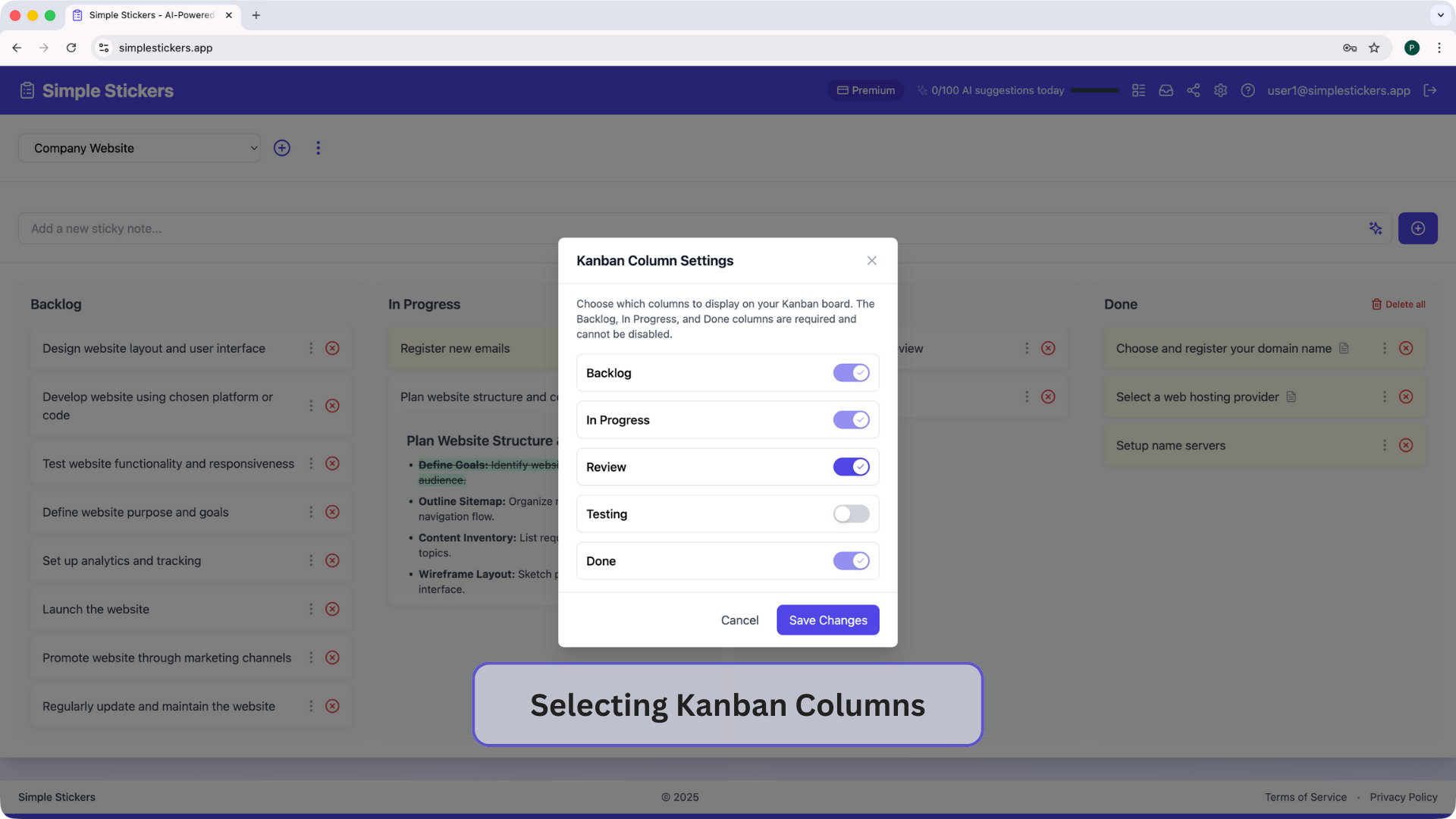Viewport: 1456px width, 819px height.
Task: Click the share icon in the top bar
Action: pos(1193,90)
